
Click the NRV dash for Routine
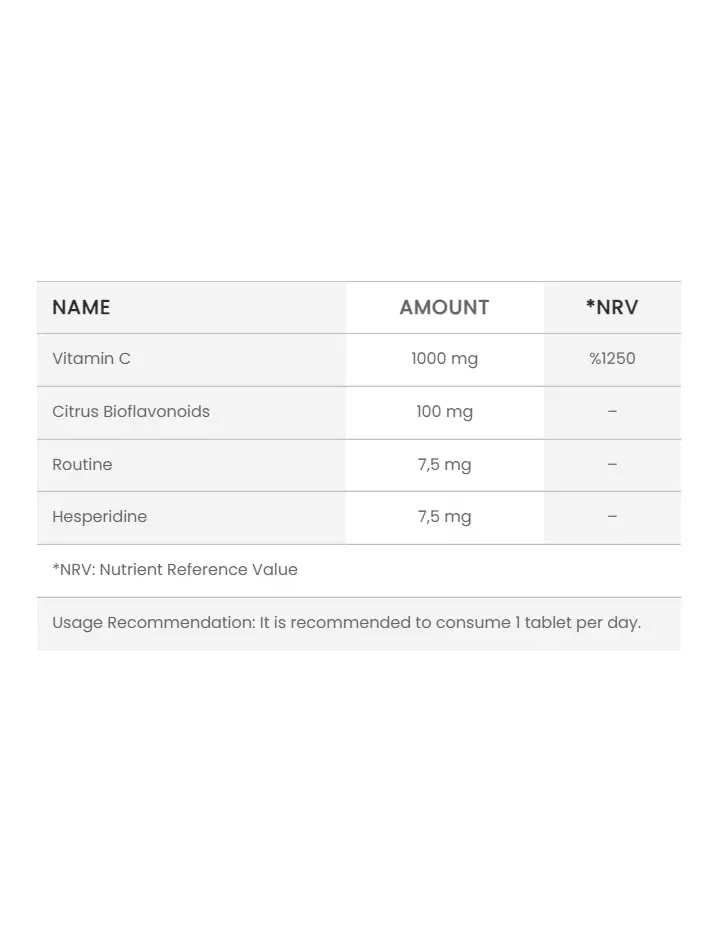[x=612, y=464]
